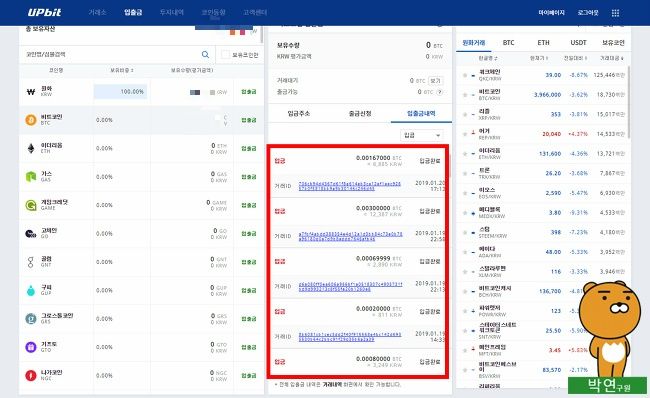Click the GAME credits coin icon
This screenshot has width=650, height=398.
pyautogui.click(x=31, y=205)
